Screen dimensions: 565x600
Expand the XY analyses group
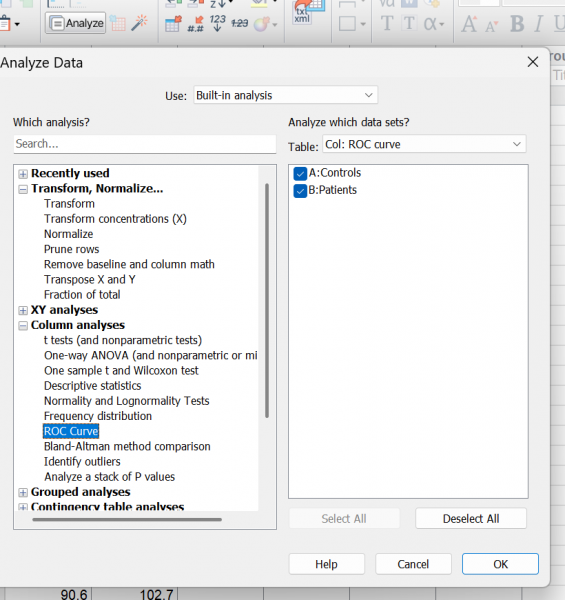(23, 310)
